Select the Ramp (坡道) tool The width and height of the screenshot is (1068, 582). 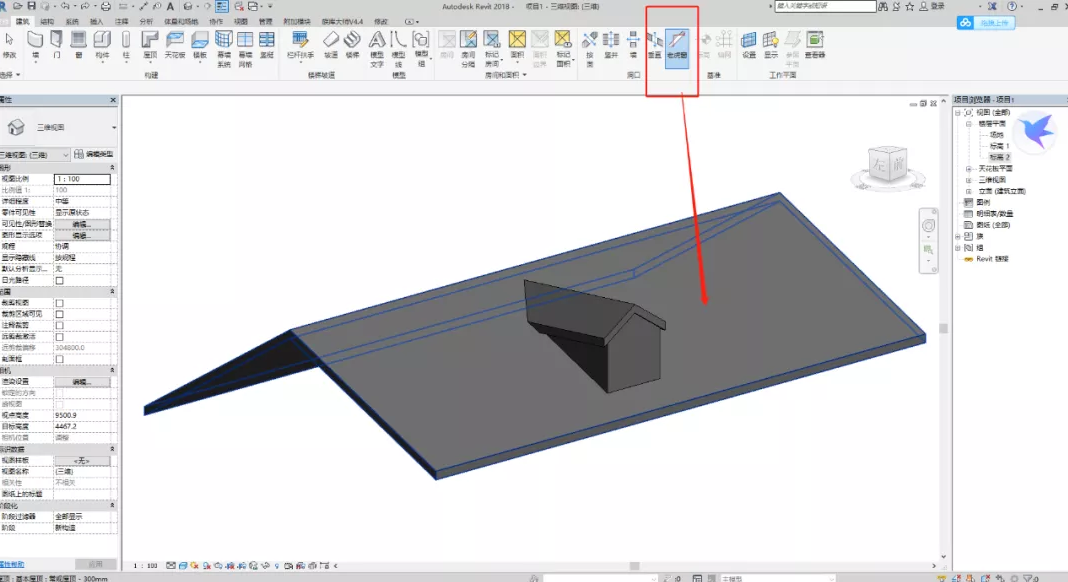click(330, 45)
